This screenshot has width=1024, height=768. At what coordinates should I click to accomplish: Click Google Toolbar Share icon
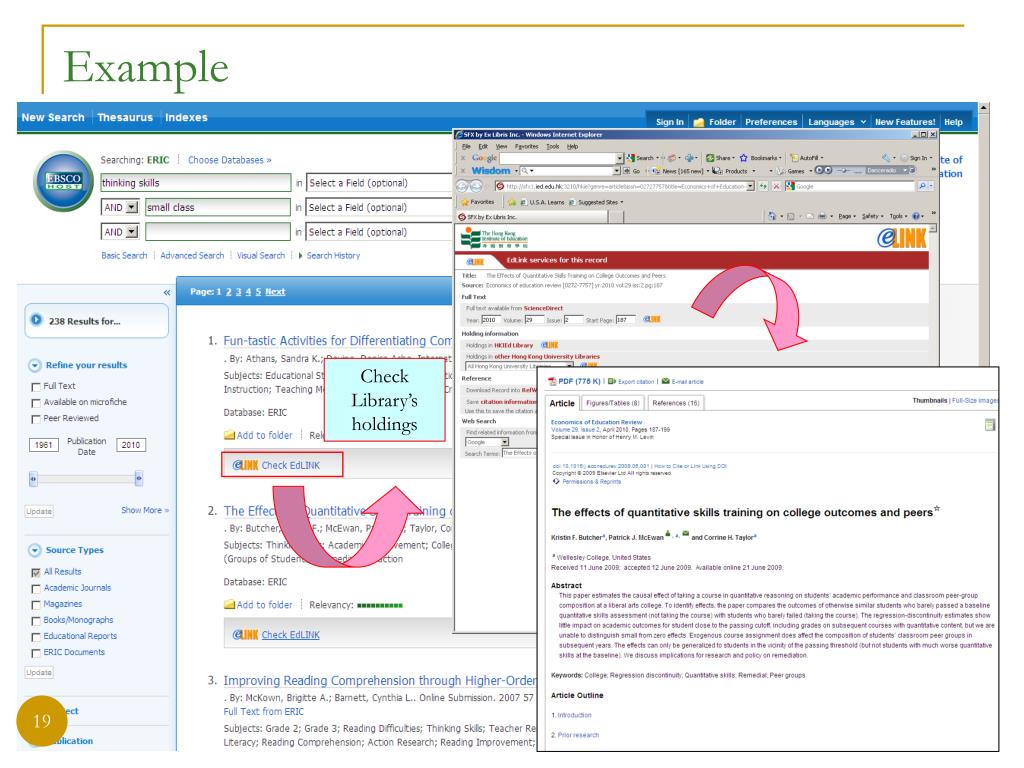(x=710, y=157)
